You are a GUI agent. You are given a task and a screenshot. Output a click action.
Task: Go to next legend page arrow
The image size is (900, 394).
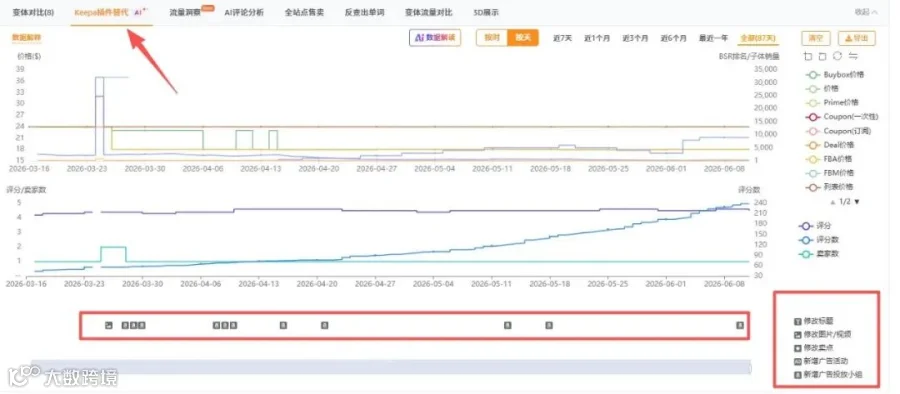point(857,202)
